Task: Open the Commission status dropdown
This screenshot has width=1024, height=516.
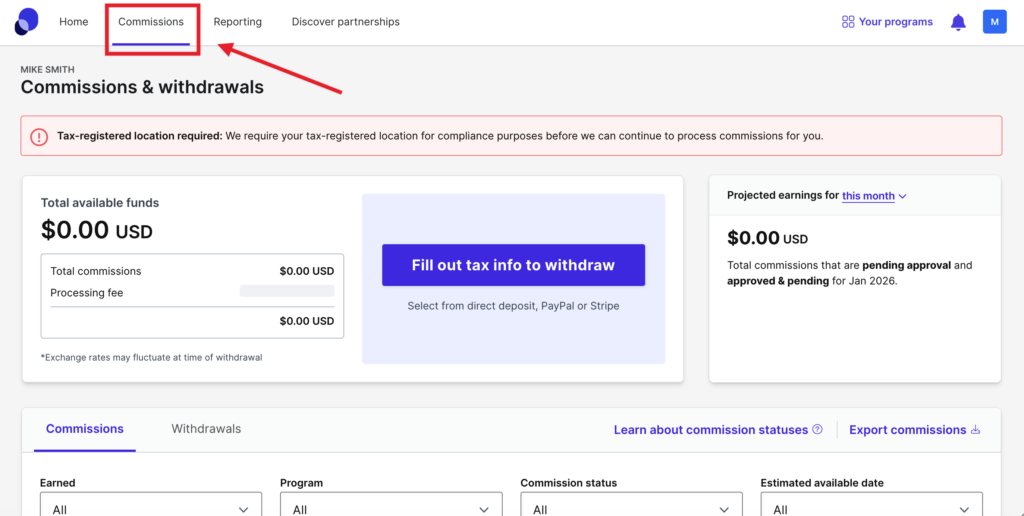Action: pos(630,508)
